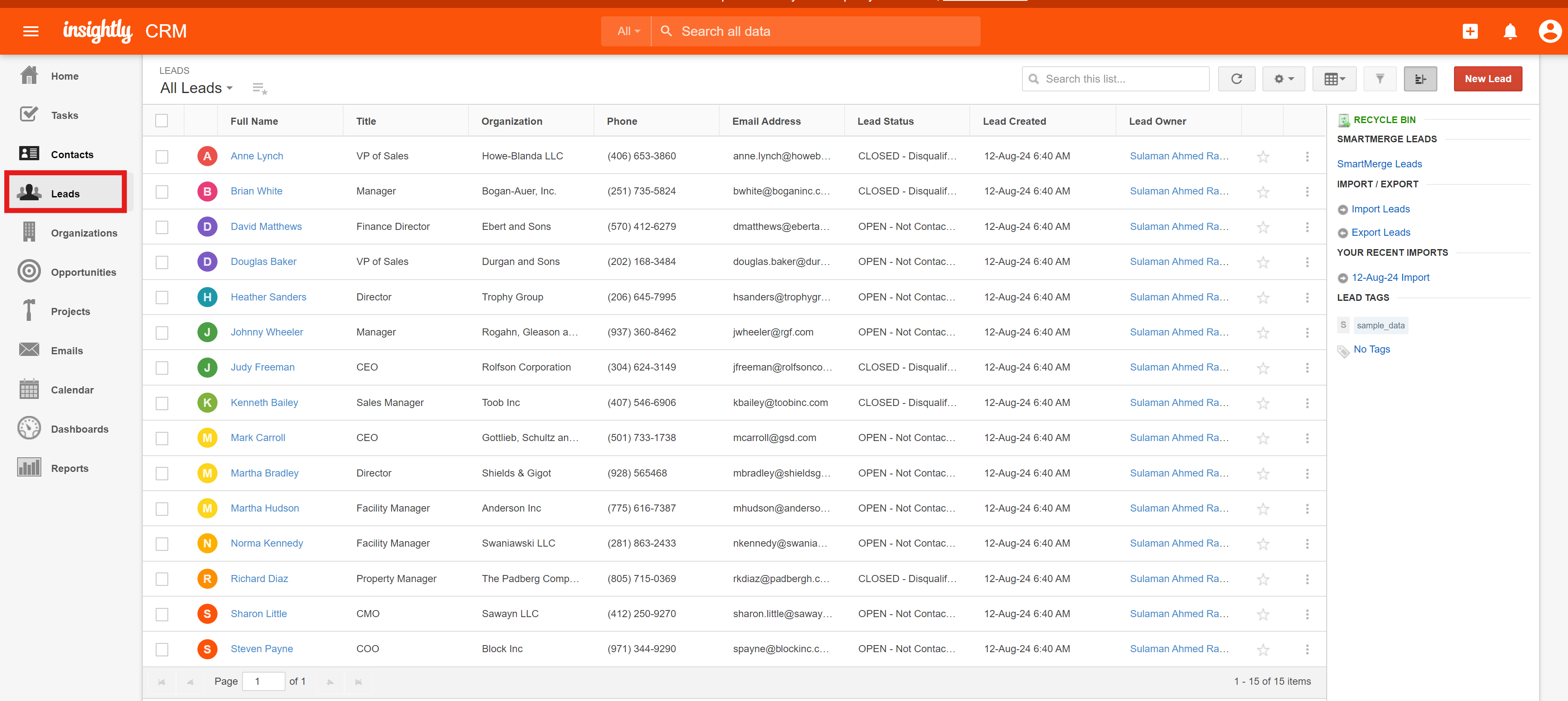This screenshot has height=701, width=1568.
Task: Click the notifications bell icon
Action: point(1510,31)
